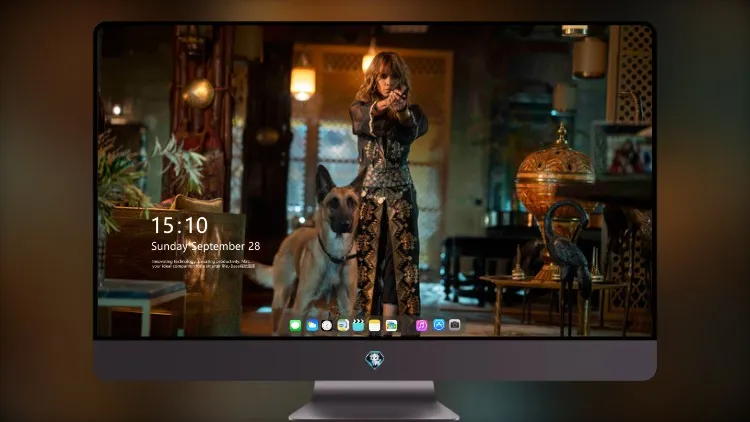
Task: Click the logo badge on the monitor chin
Action: pos(375,359)
